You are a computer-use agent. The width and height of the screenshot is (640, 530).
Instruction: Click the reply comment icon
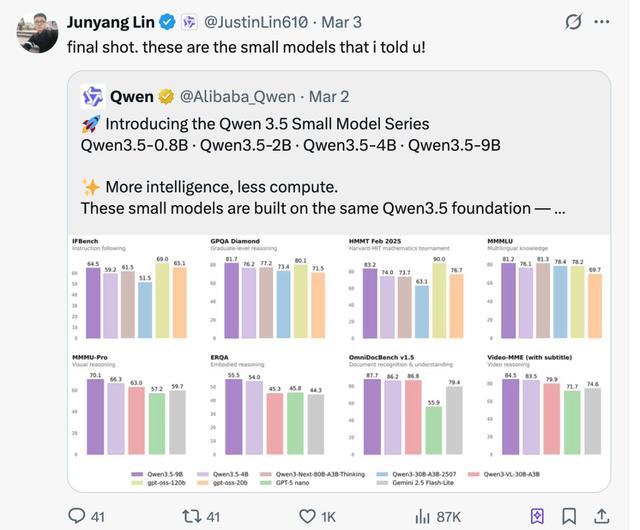[x=76, y=516]
